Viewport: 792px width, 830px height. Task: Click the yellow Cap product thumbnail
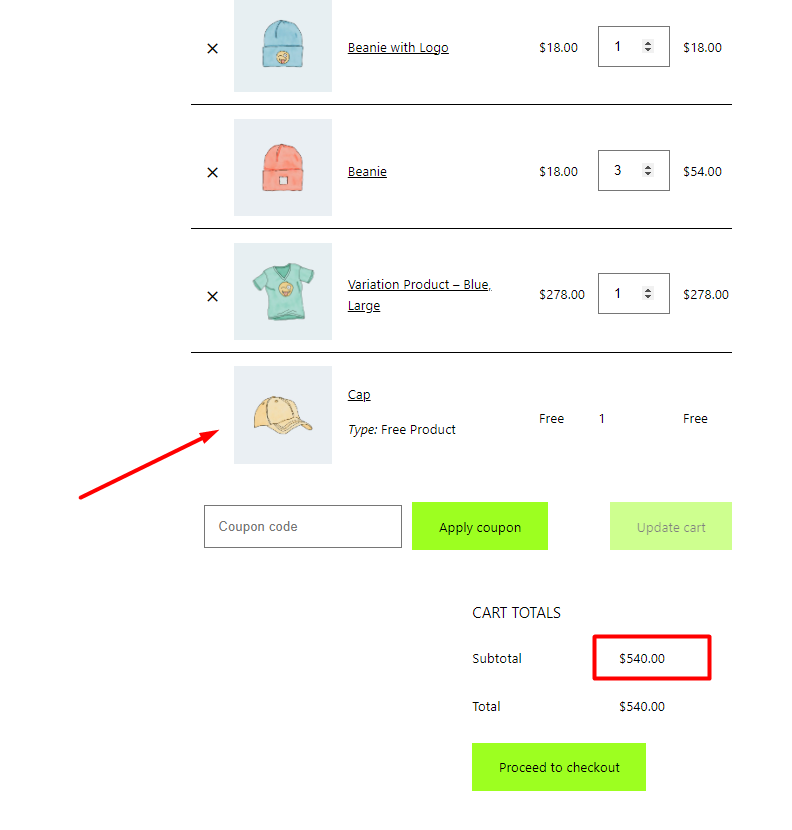[x=283, y=415]
